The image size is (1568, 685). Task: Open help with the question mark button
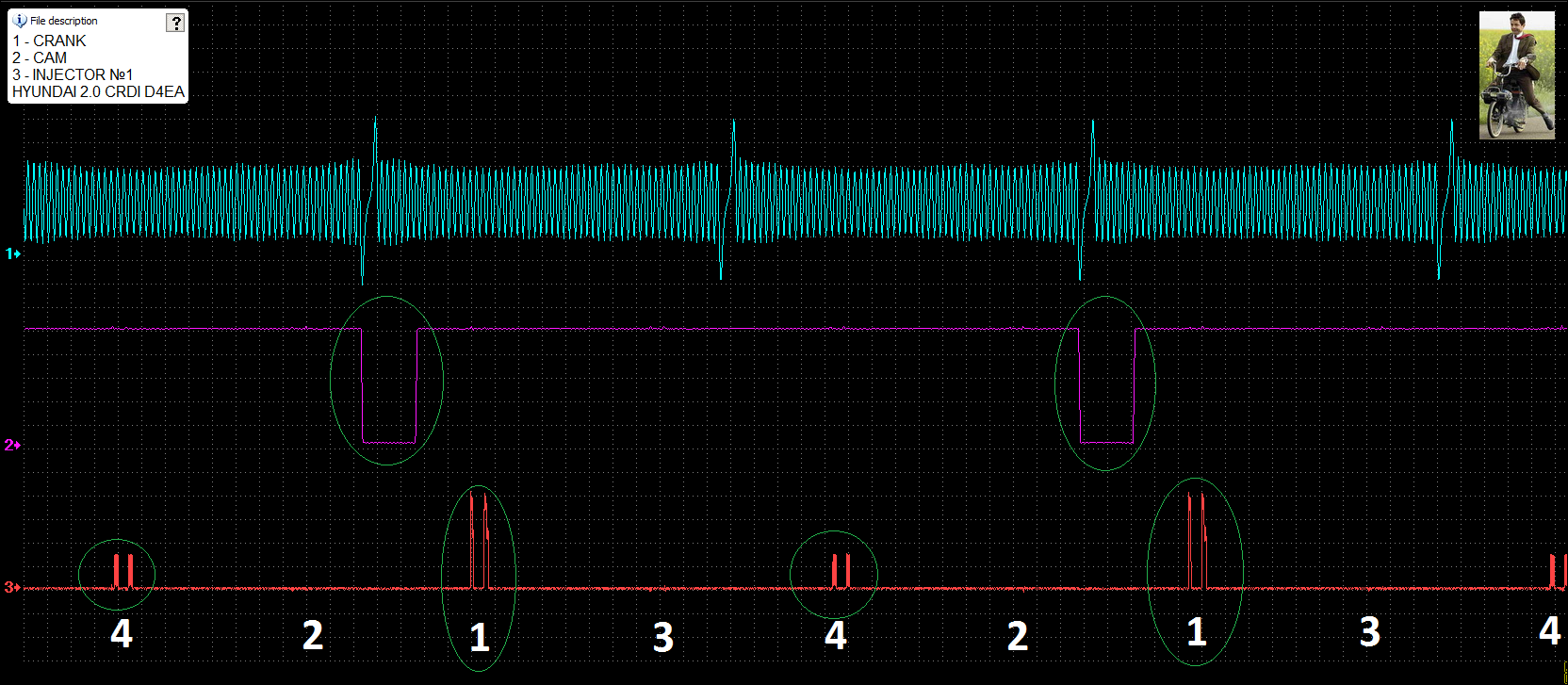tap(175, 23)
